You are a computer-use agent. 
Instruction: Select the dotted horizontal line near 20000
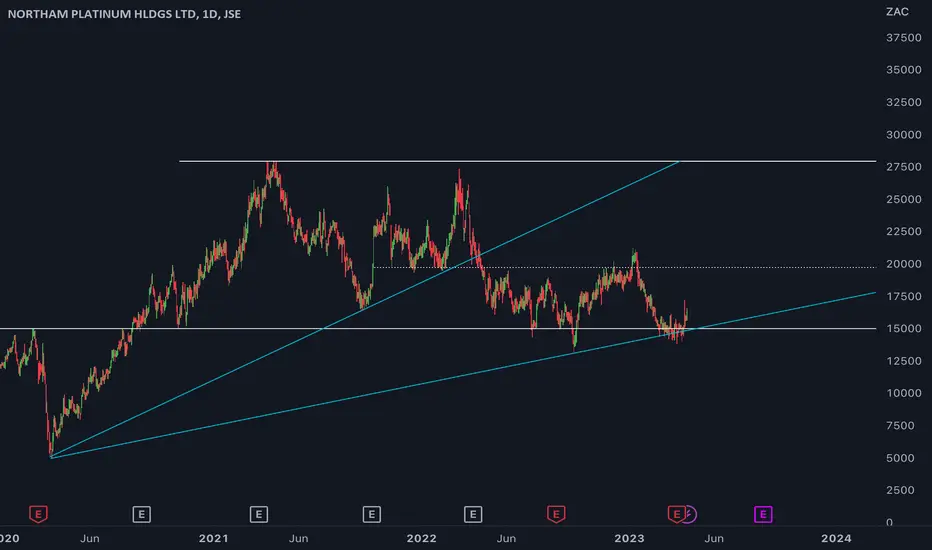624,267
